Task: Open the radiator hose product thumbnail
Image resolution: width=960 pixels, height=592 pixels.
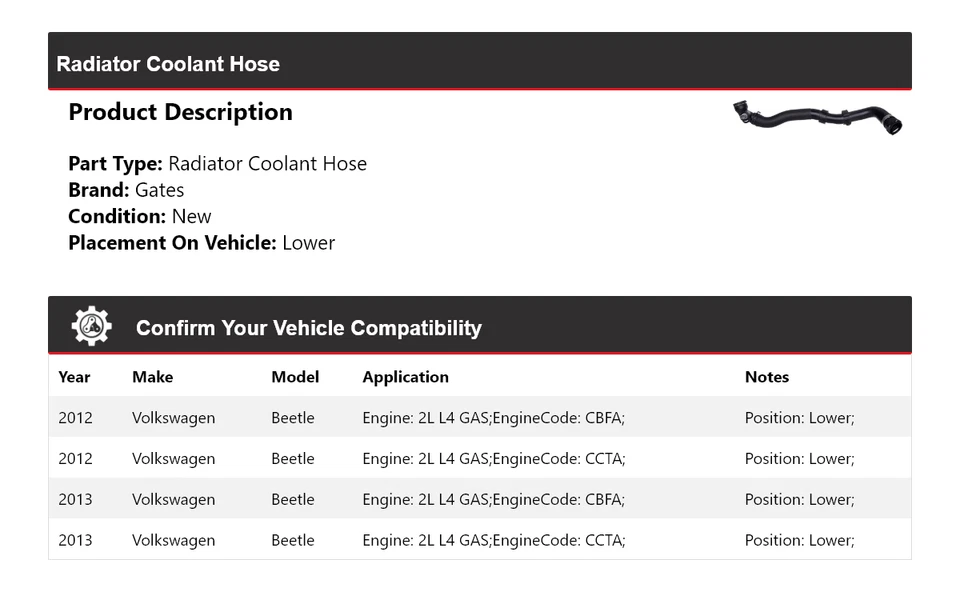Action: tap(817, 118)
